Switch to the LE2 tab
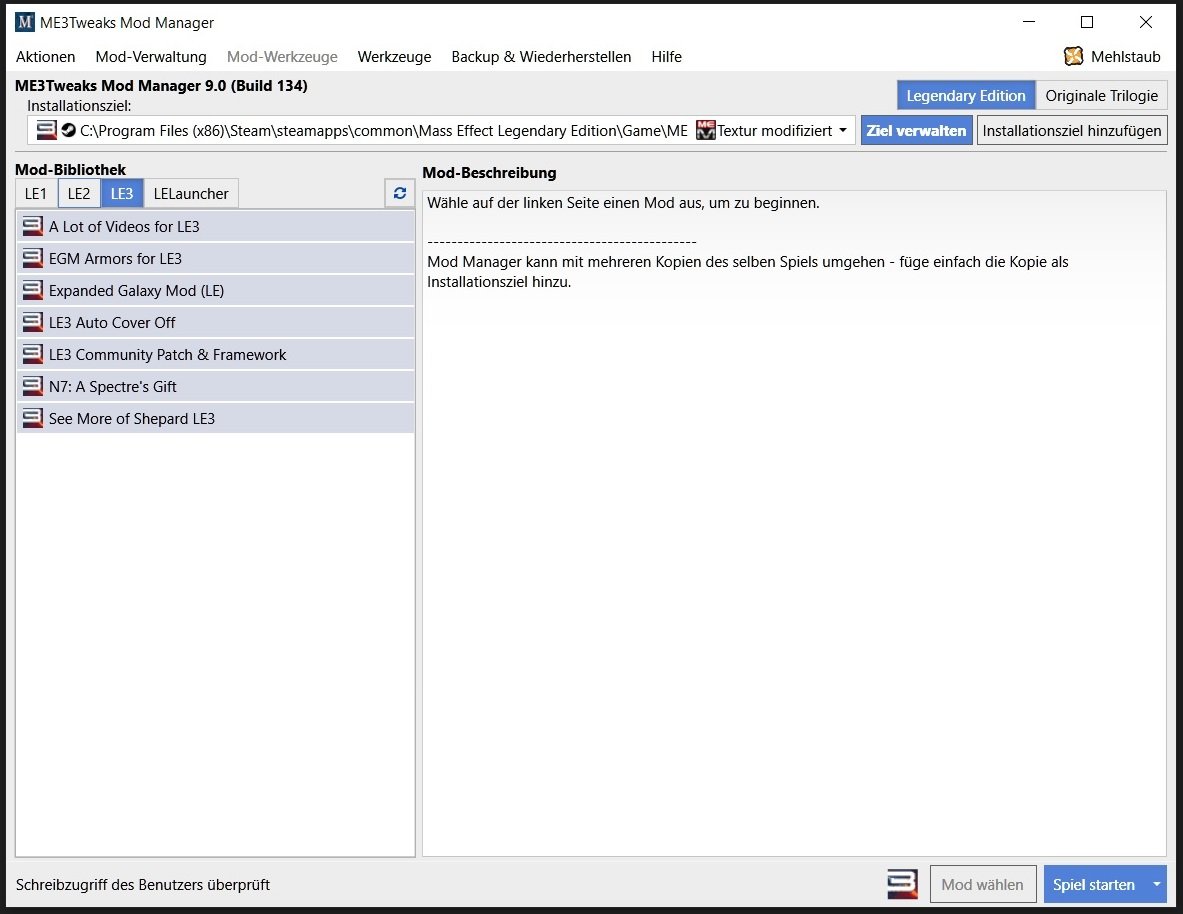Viewport: 1183px width, 914px height. click(x=78, y=193)
